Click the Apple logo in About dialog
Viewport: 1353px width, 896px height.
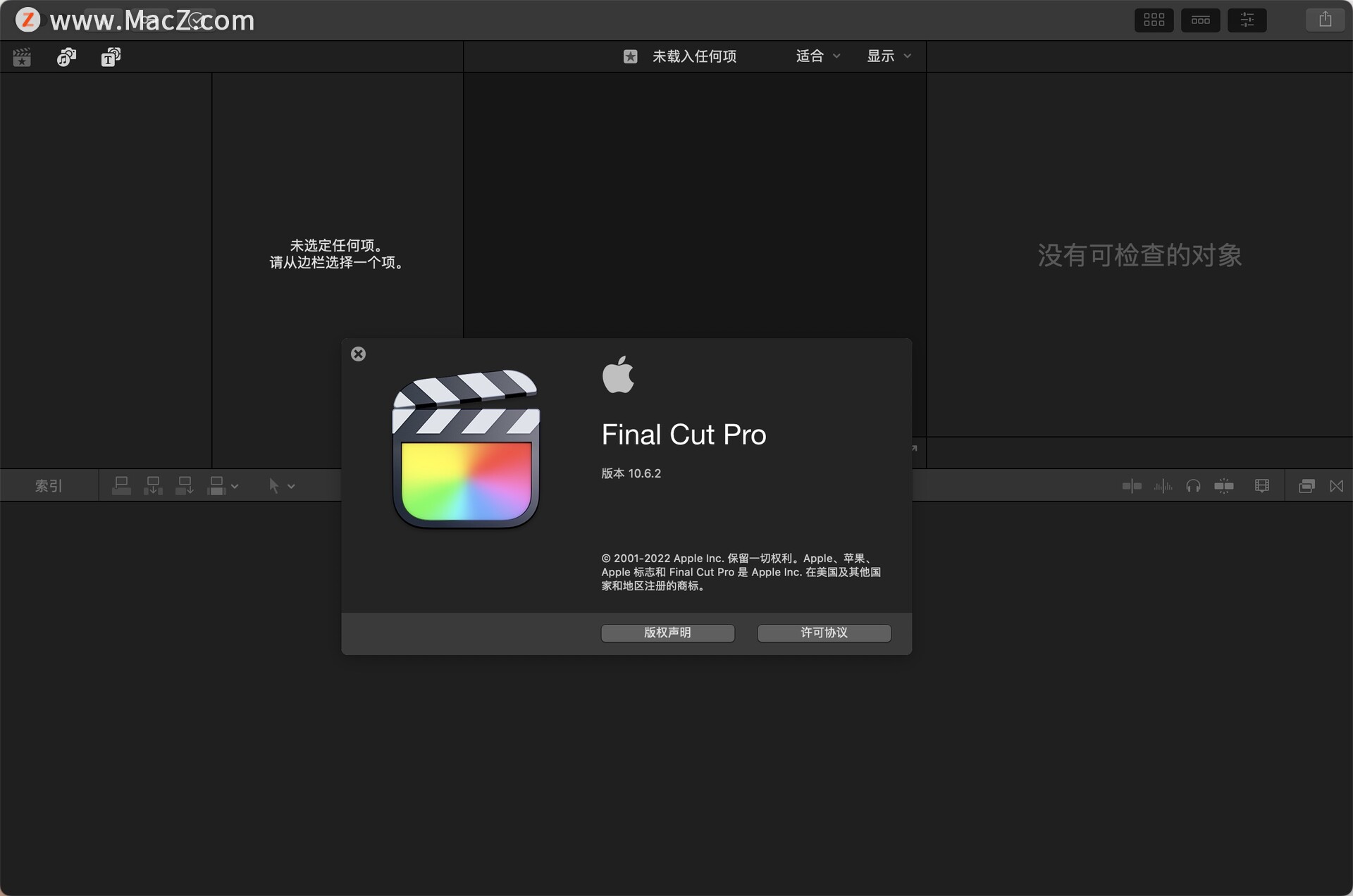618,374
